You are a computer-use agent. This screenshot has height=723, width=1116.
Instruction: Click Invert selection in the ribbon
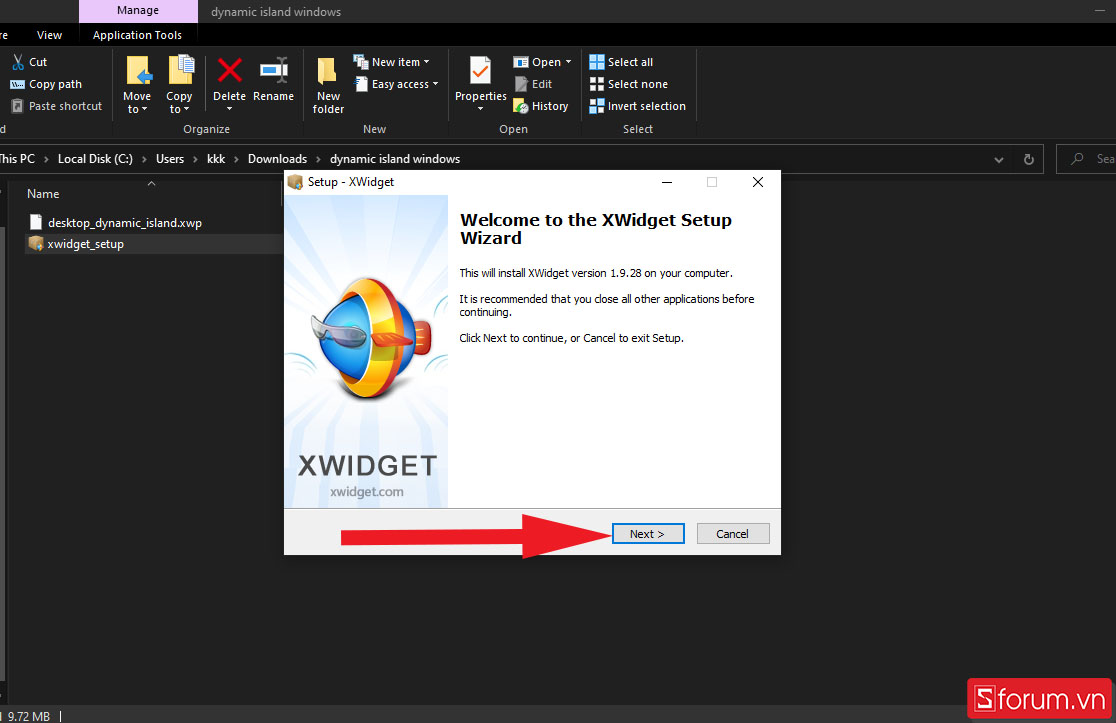(x=638, y=106)
